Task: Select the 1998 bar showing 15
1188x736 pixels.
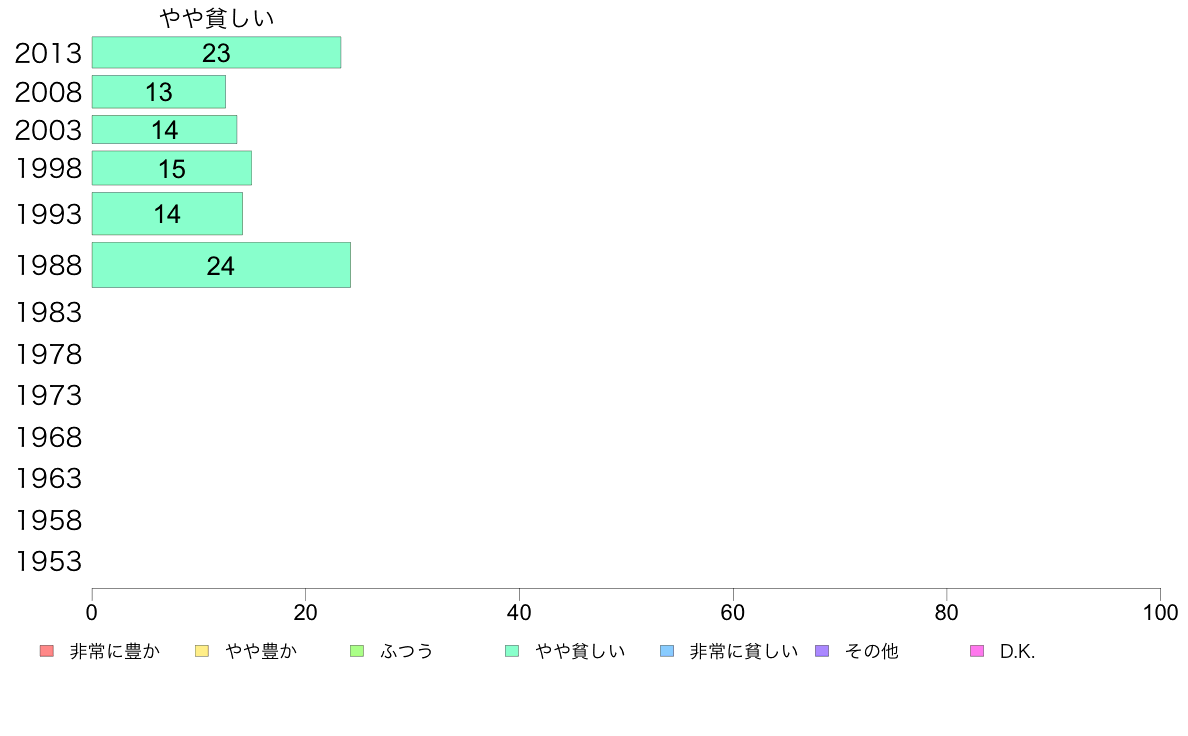Action: pos(172,168)
